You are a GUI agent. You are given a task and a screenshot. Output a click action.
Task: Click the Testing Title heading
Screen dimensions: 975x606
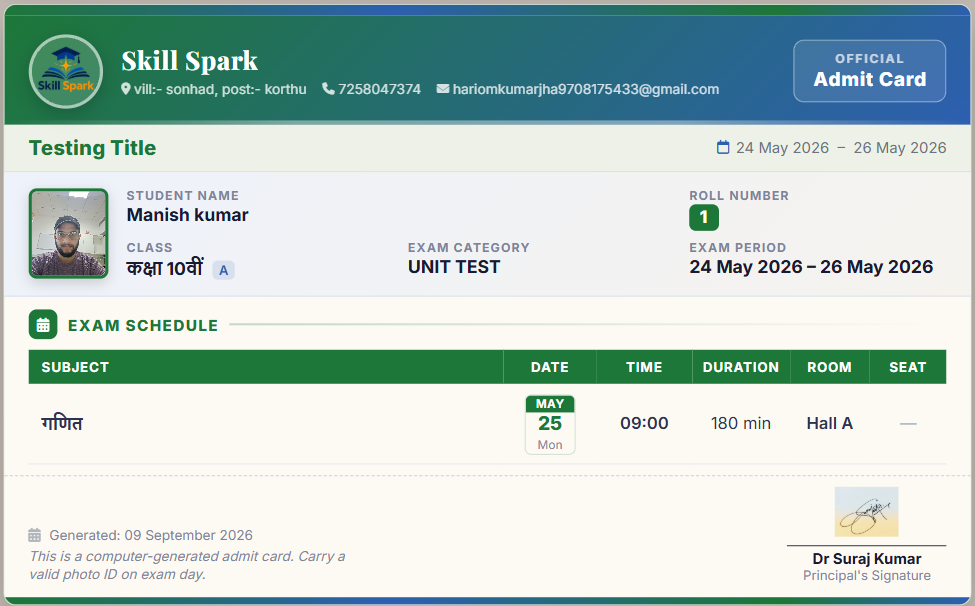pyautogui.click(x=93, y=148)
